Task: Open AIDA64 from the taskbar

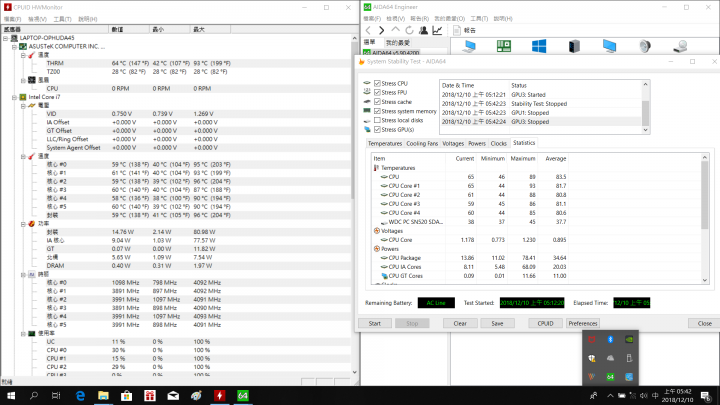Action: [x=243, y=395]
